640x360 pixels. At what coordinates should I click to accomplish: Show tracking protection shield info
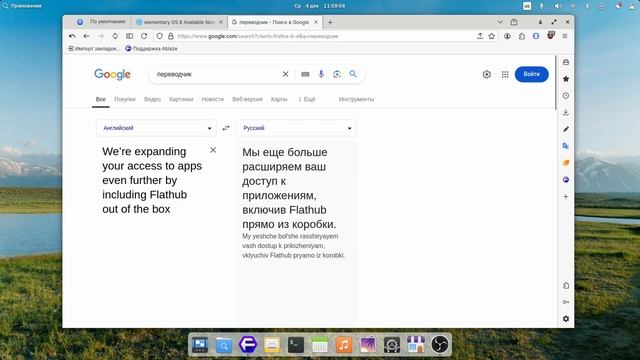click(x=160, y=36)
